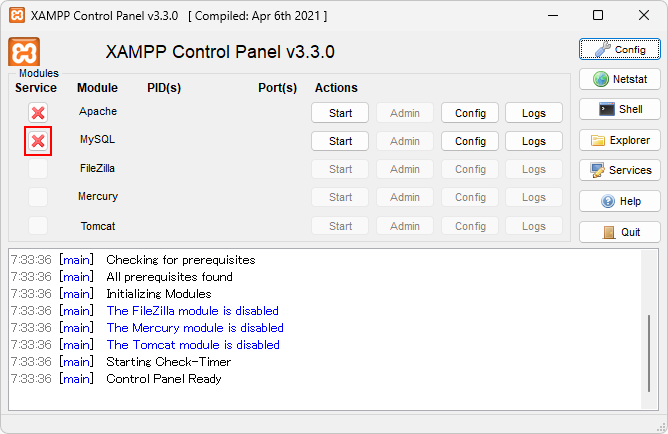The width and height of the screenshot is (668, 434).
Task: Toggle the FileZilla service checkbox
Action: (38, 169)
